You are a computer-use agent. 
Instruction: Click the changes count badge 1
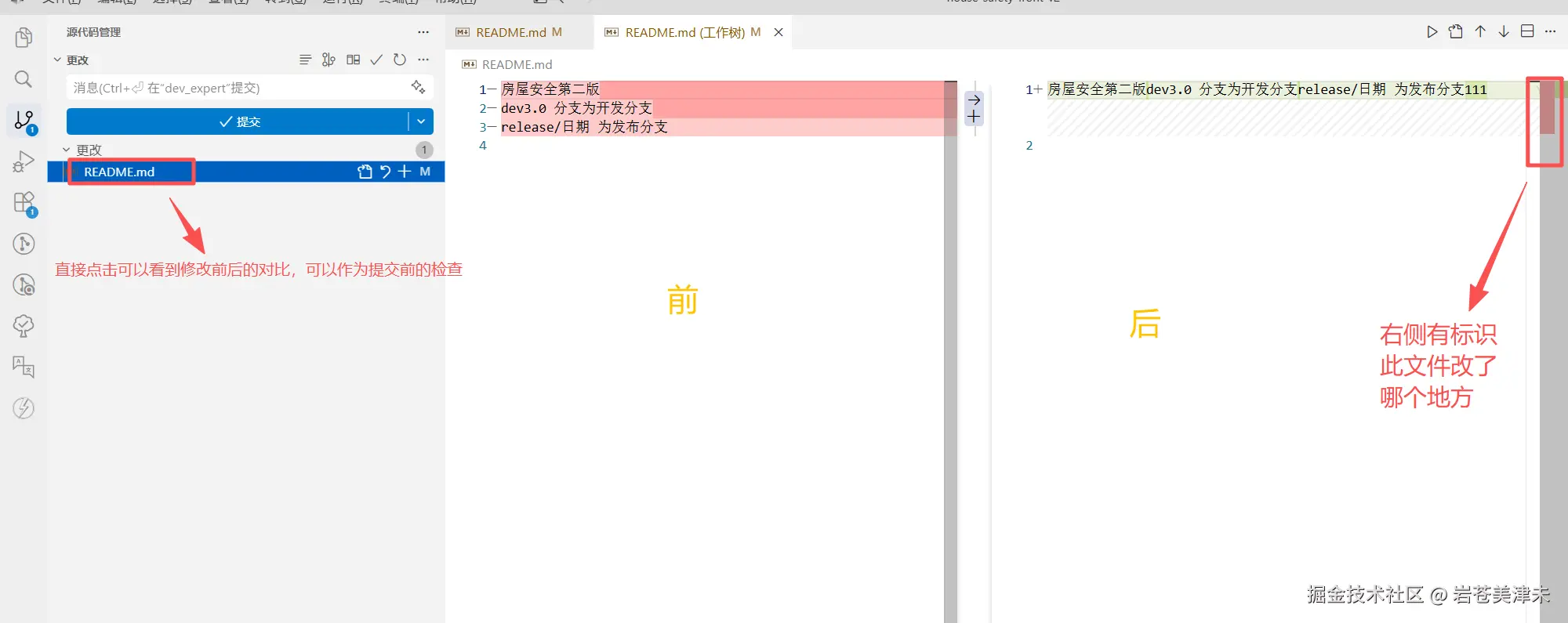click(x=424, y=150)
